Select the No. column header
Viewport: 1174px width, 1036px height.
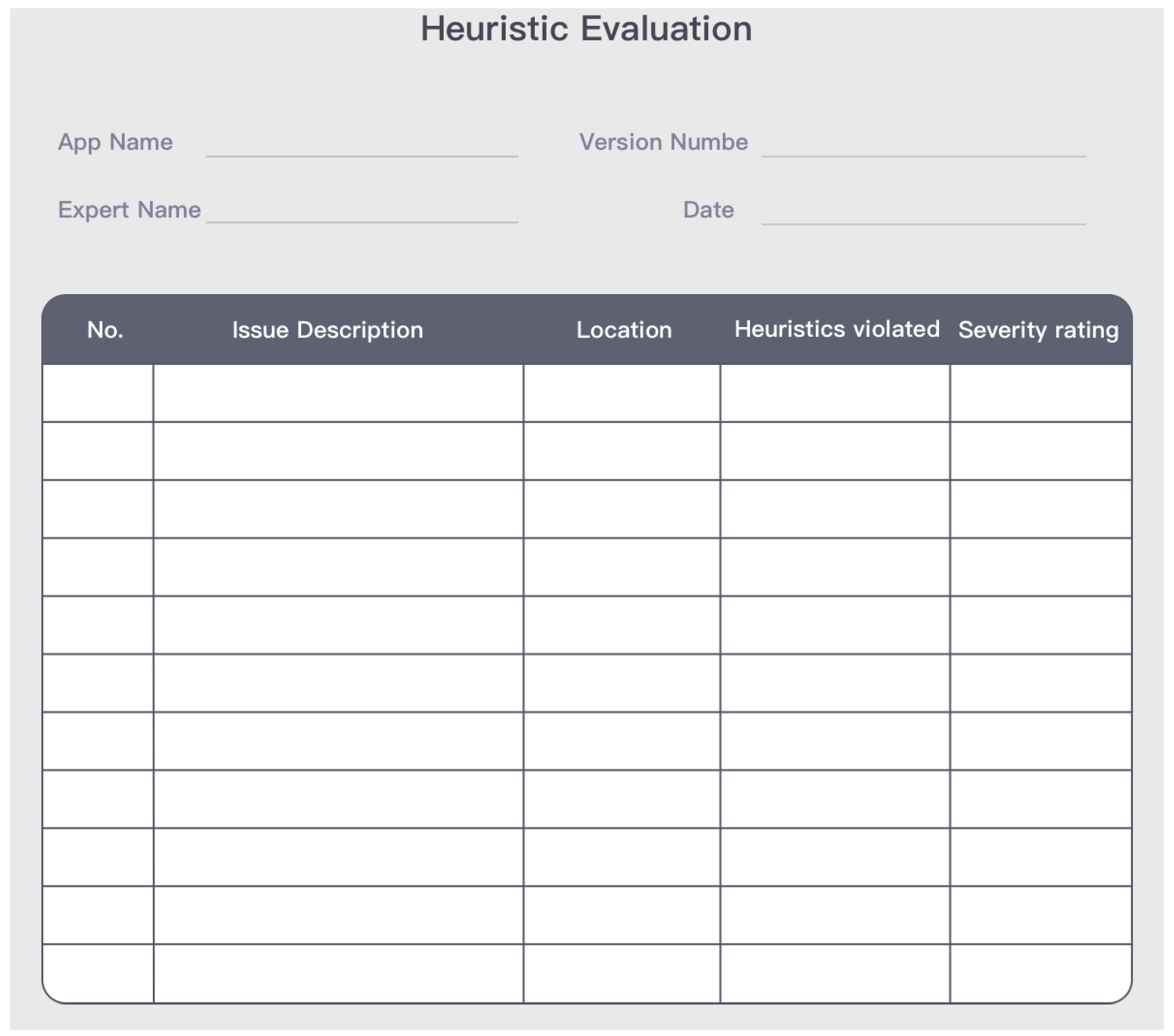pyautogui.click(x=105, y=330)
